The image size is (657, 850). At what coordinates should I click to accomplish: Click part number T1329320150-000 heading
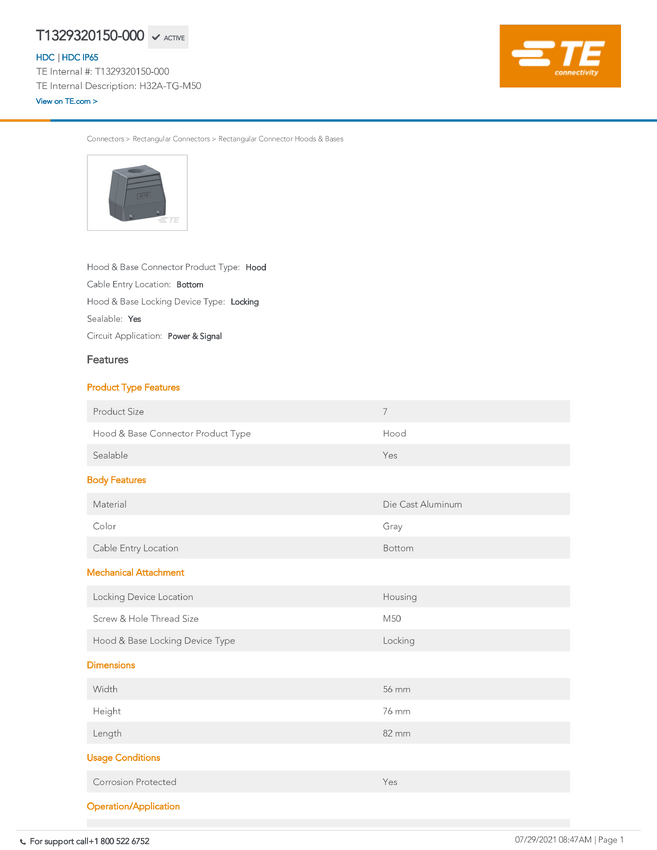pos(90,36)
